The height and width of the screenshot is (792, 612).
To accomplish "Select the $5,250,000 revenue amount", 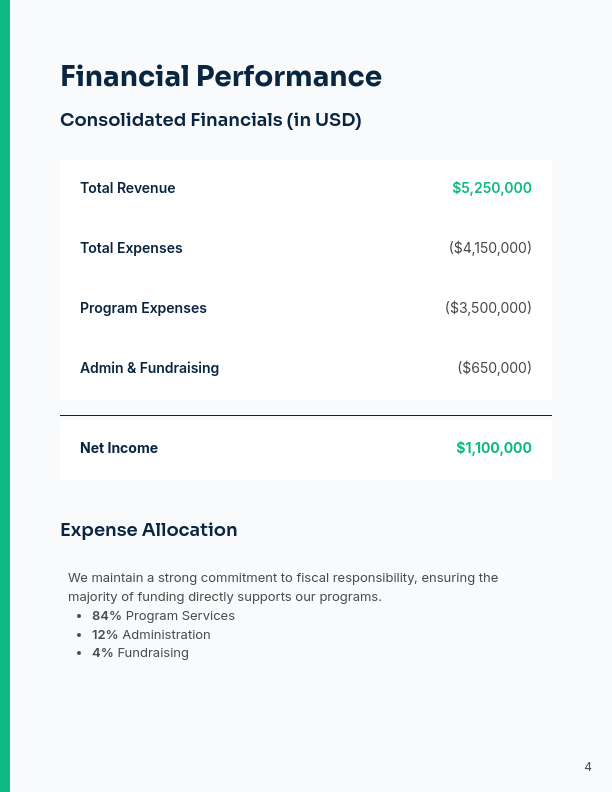I will click(491, 188).
